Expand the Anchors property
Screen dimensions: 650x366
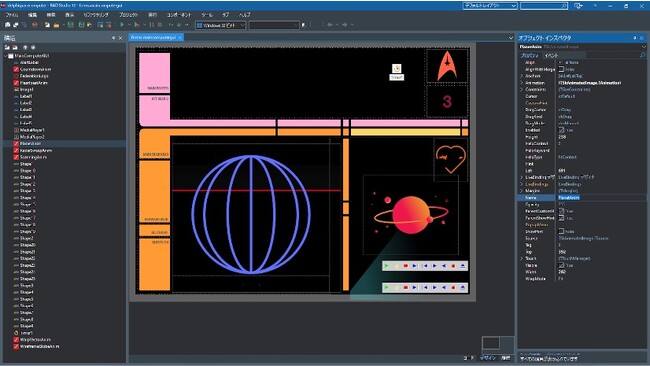tap(521, 76)
